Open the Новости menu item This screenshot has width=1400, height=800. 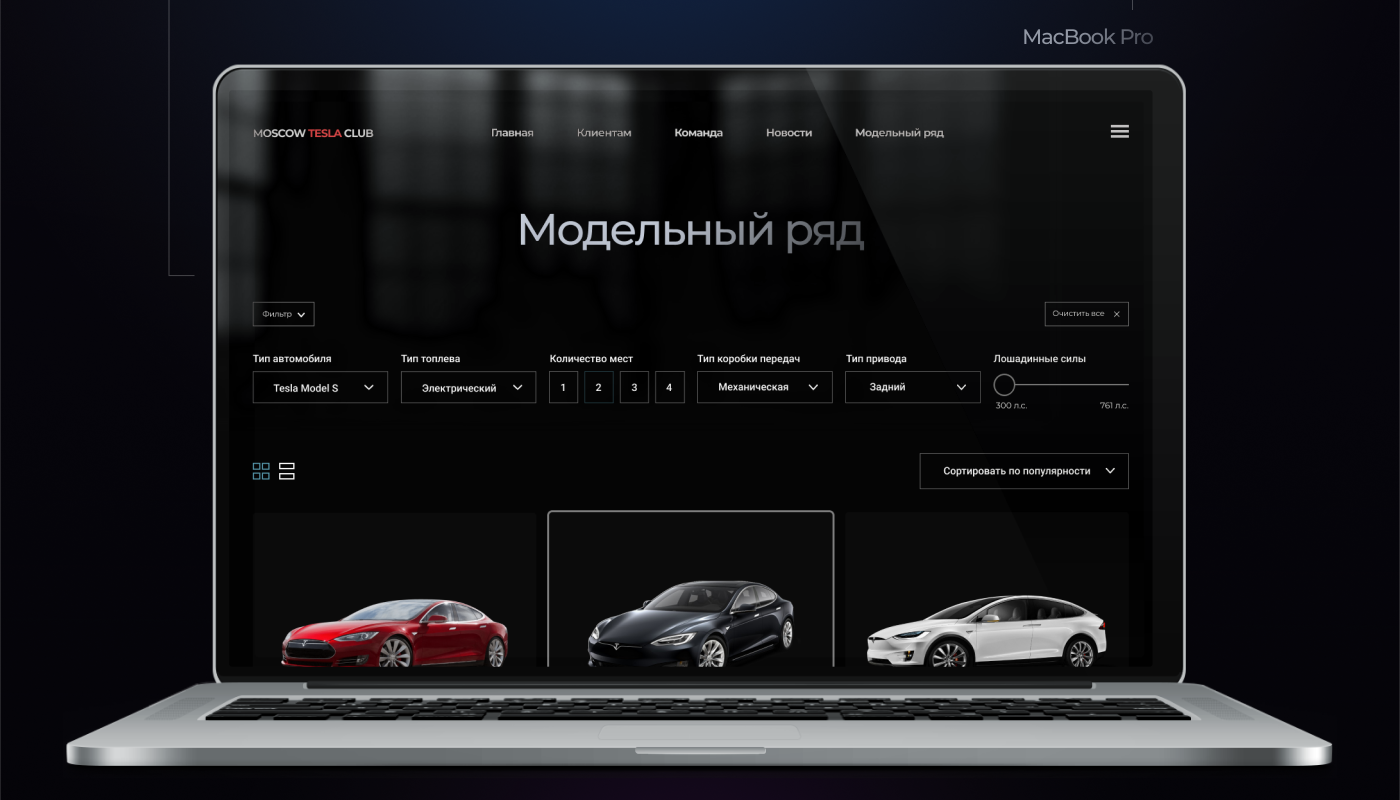tap(789, 133)
